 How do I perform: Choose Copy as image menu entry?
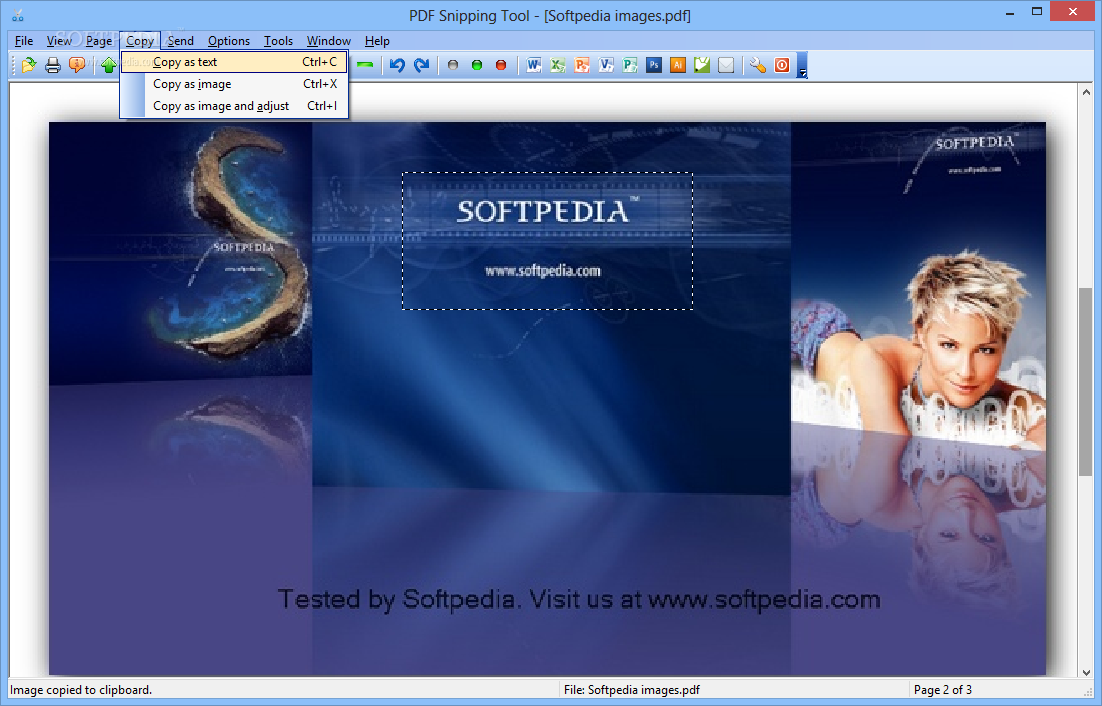click(233, 84)
